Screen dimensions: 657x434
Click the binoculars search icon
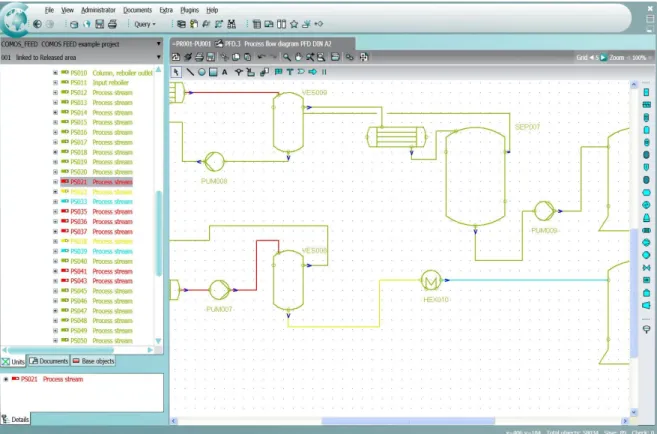point(231,24)
